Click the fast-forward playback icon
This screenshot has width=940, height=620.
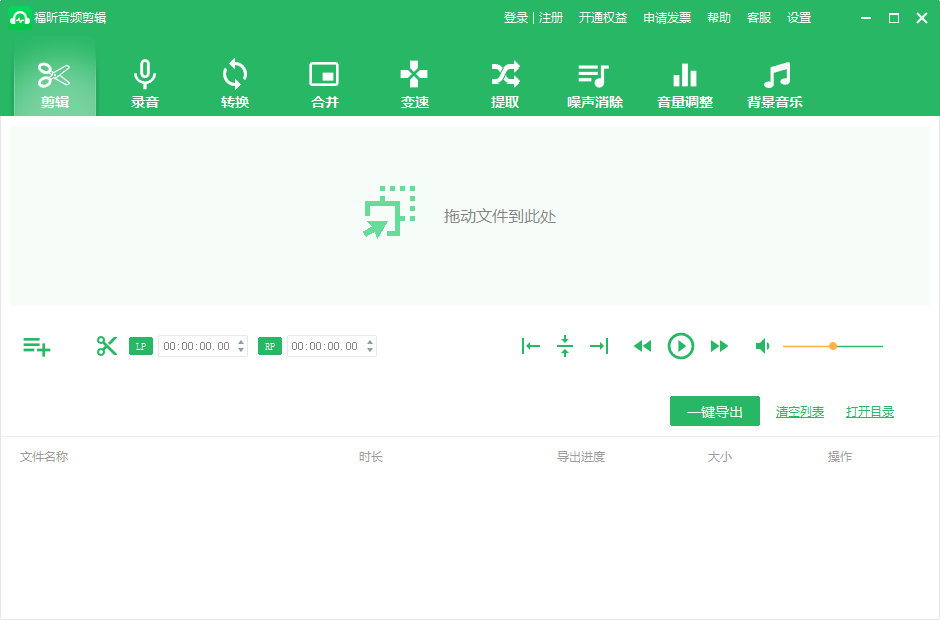[x=719, y=346]
